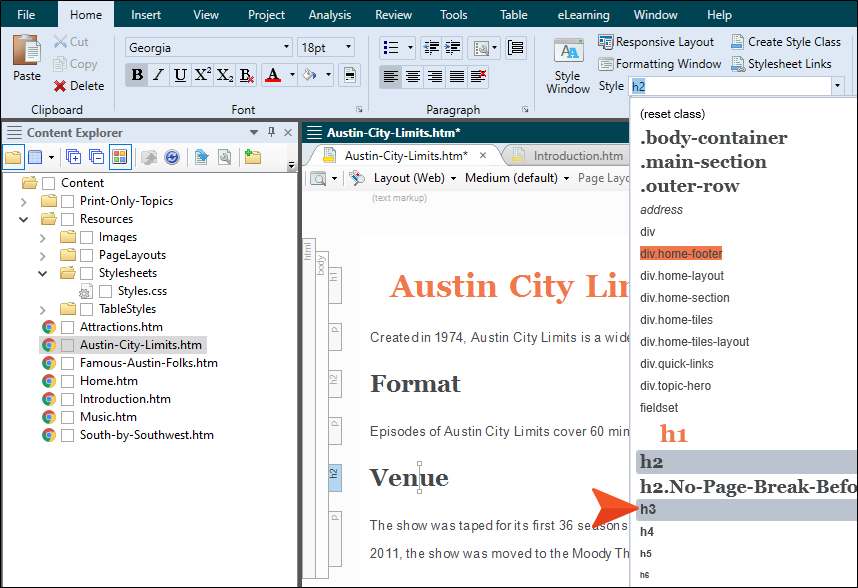Expand the Print-Only-Topics folder
Image resolution: width=858 pixels, height=588 pixels.
pos(24,202)
